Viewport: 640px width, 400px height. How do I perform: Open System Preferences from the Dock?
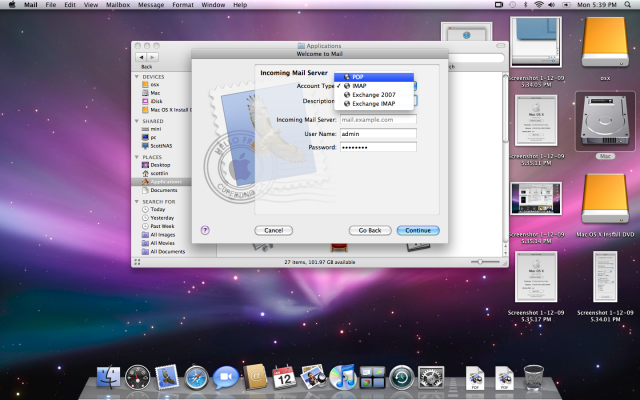[431, 378]
